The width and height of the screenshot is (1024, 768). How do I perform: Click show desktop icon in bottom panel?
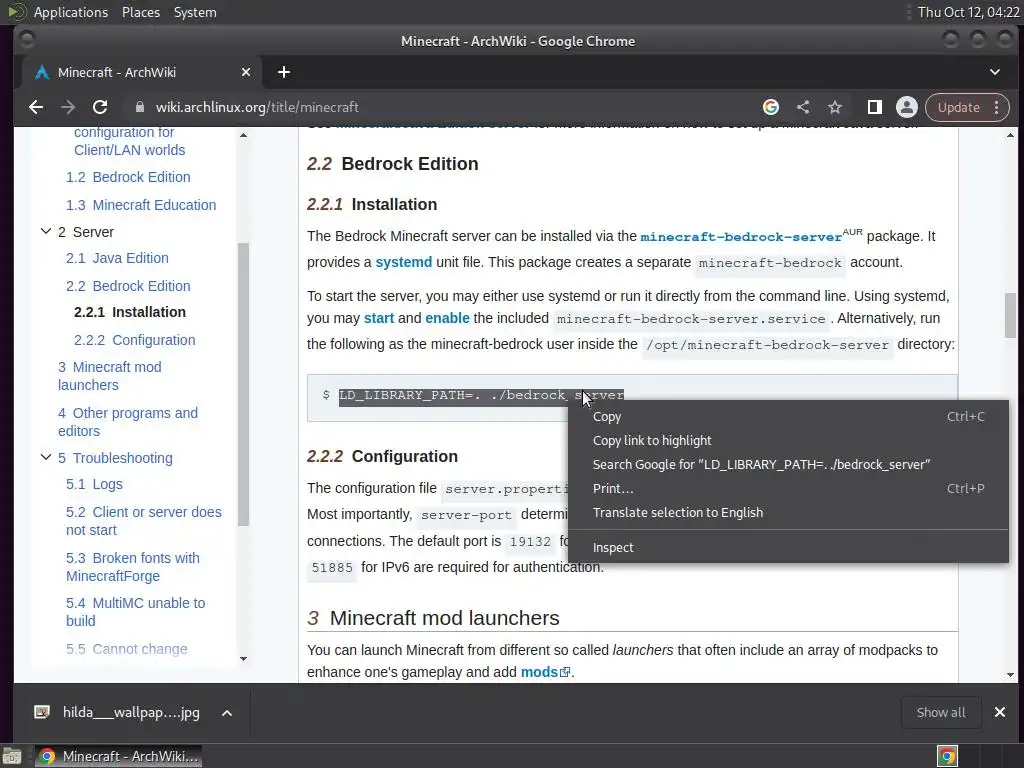[x=12, y=757]
